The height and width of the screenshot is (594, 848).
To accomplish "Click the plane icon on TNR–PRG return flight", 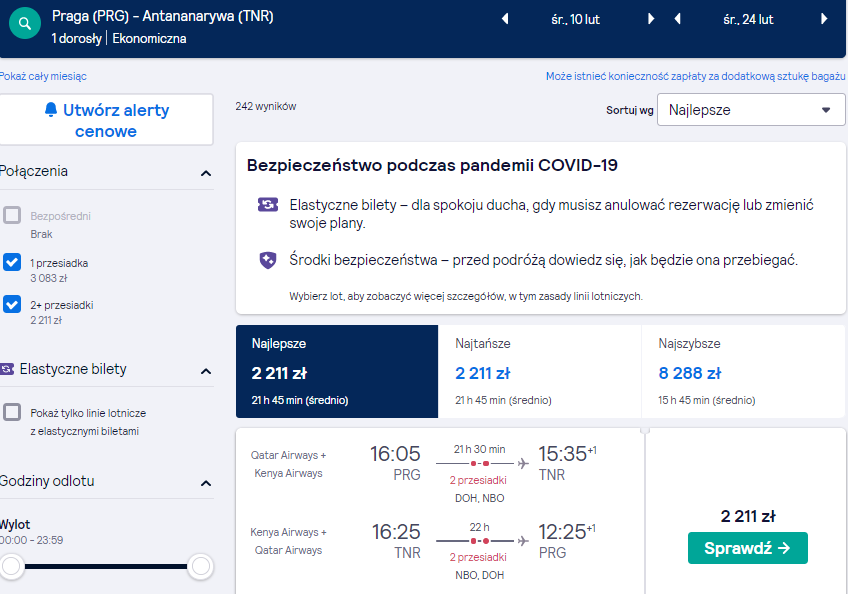I will pyautogui.click(x=522, y=541).
